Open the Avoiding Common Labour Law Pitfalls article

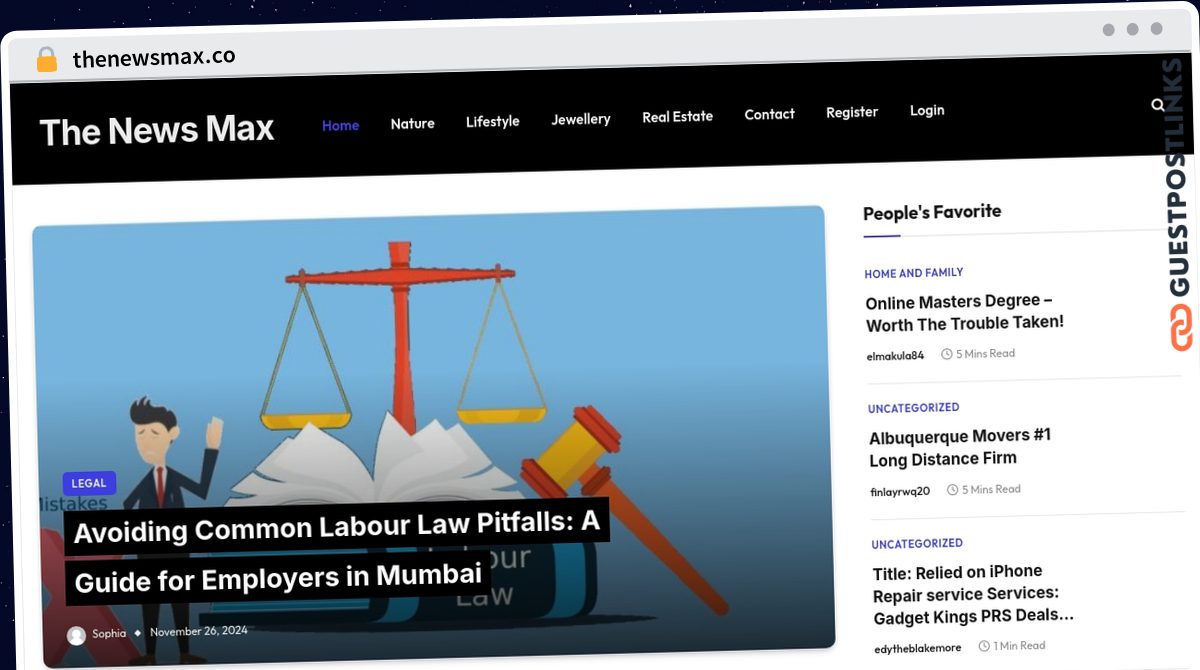tap(335, 553)
